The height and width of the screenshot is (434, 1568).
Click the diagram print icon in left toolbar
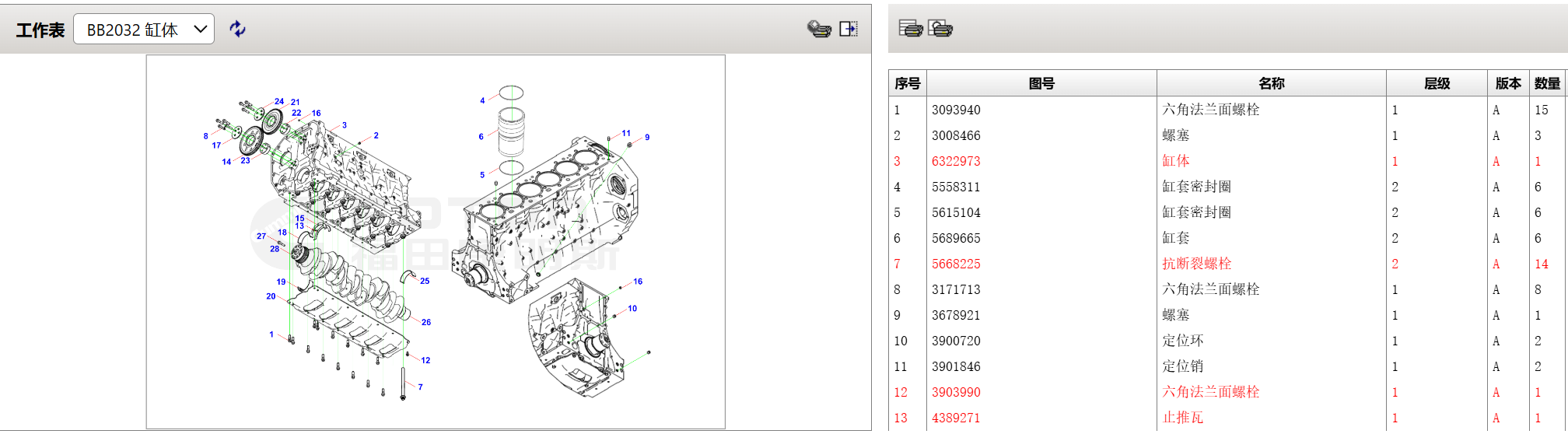coord(819,30)
